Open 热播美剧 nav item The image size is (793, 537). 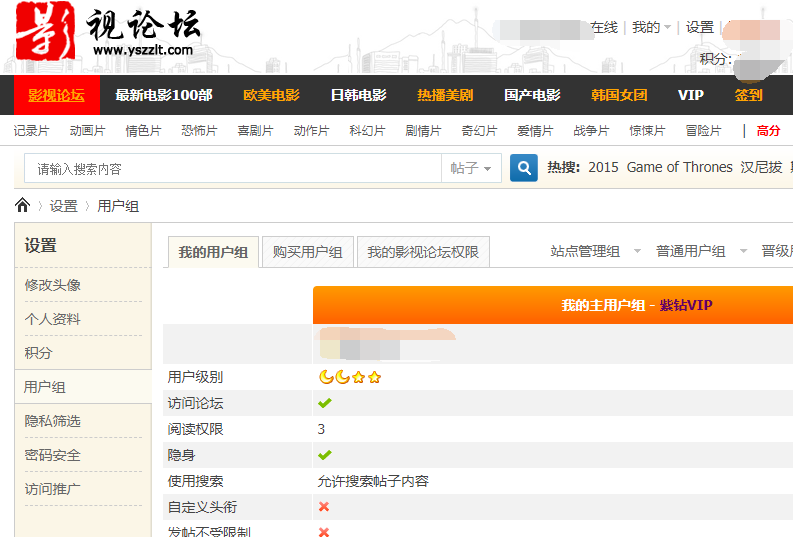(x=445, y=95)
